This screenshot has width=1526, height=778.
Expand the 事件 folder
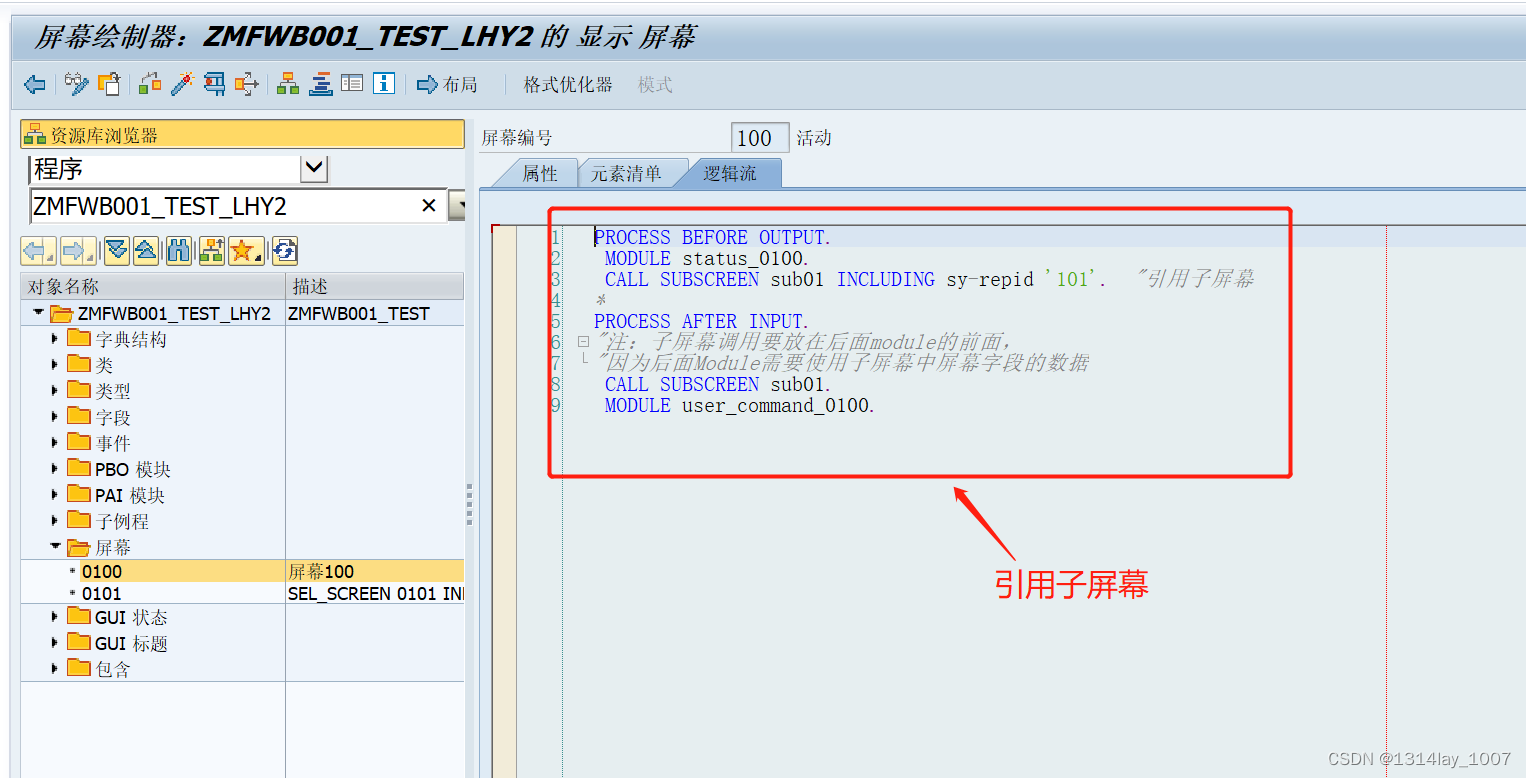point(55,443)
